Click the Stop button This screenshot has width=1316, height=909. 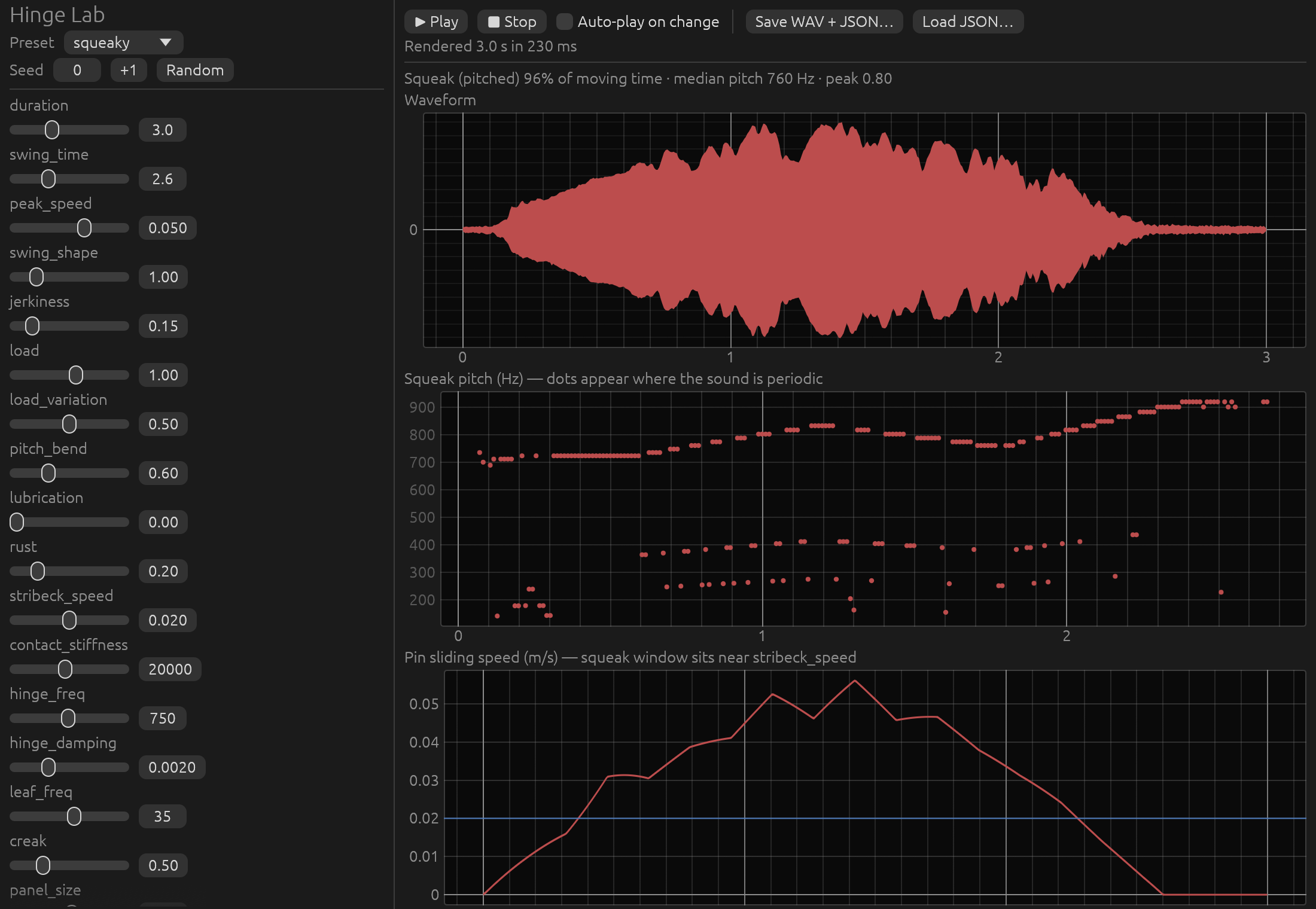coord(511,22)
